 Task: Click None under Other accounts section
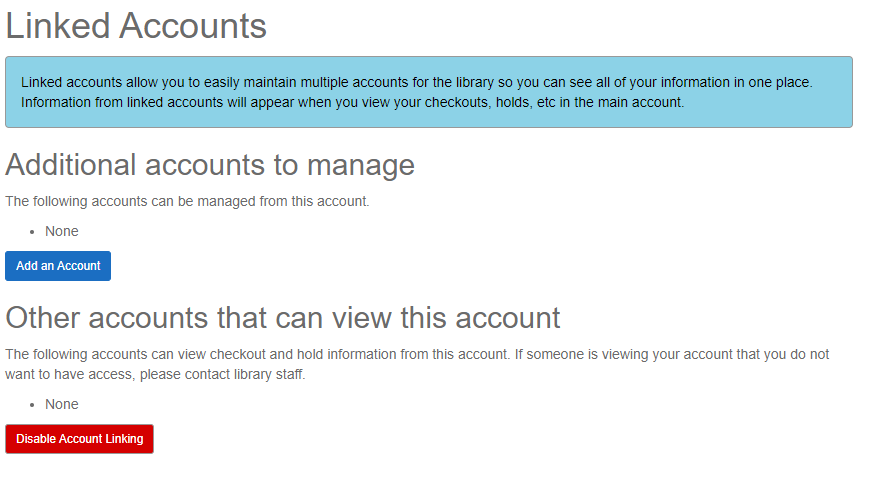62,404
